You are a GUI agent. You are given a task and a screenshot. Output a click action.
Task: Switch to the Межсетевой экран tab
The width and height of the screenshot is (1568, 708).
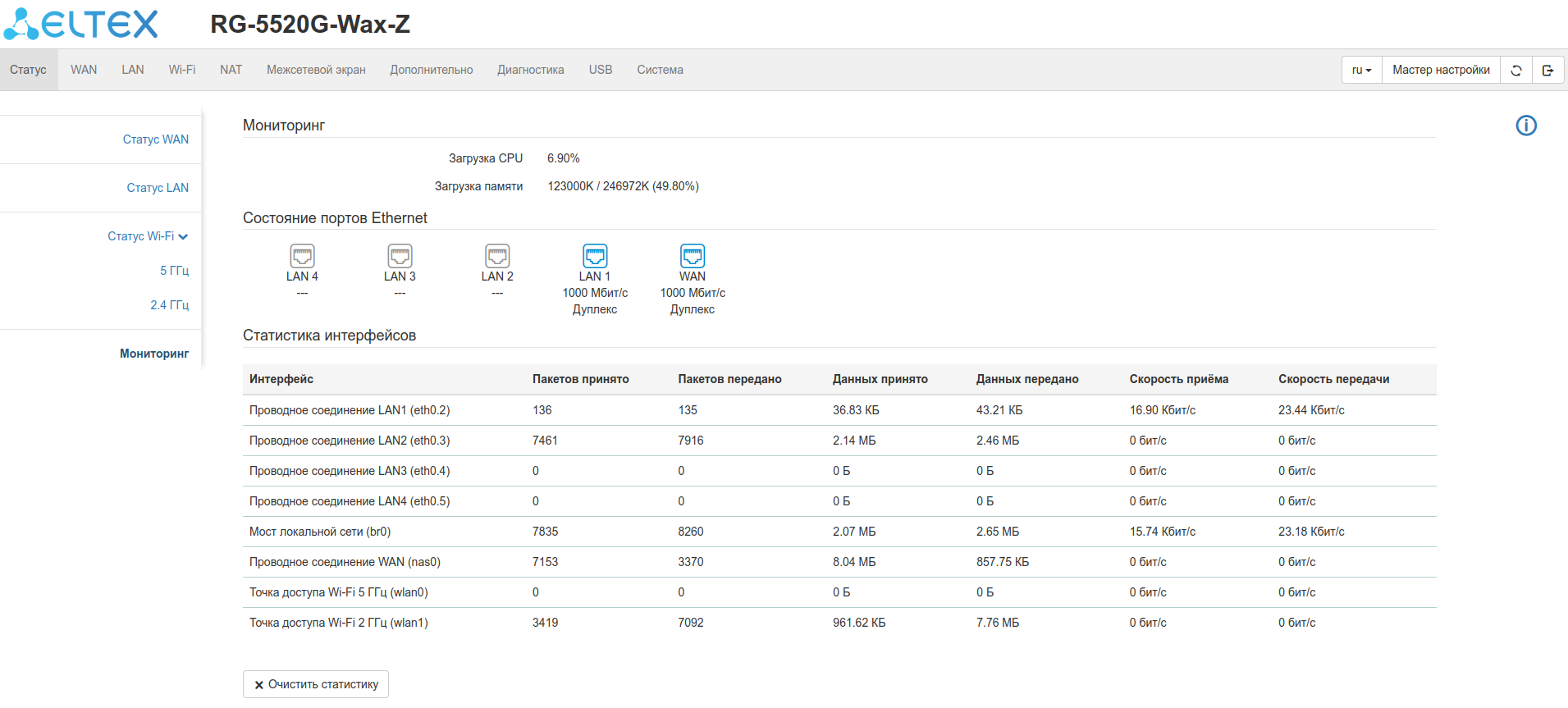[316, 70]
